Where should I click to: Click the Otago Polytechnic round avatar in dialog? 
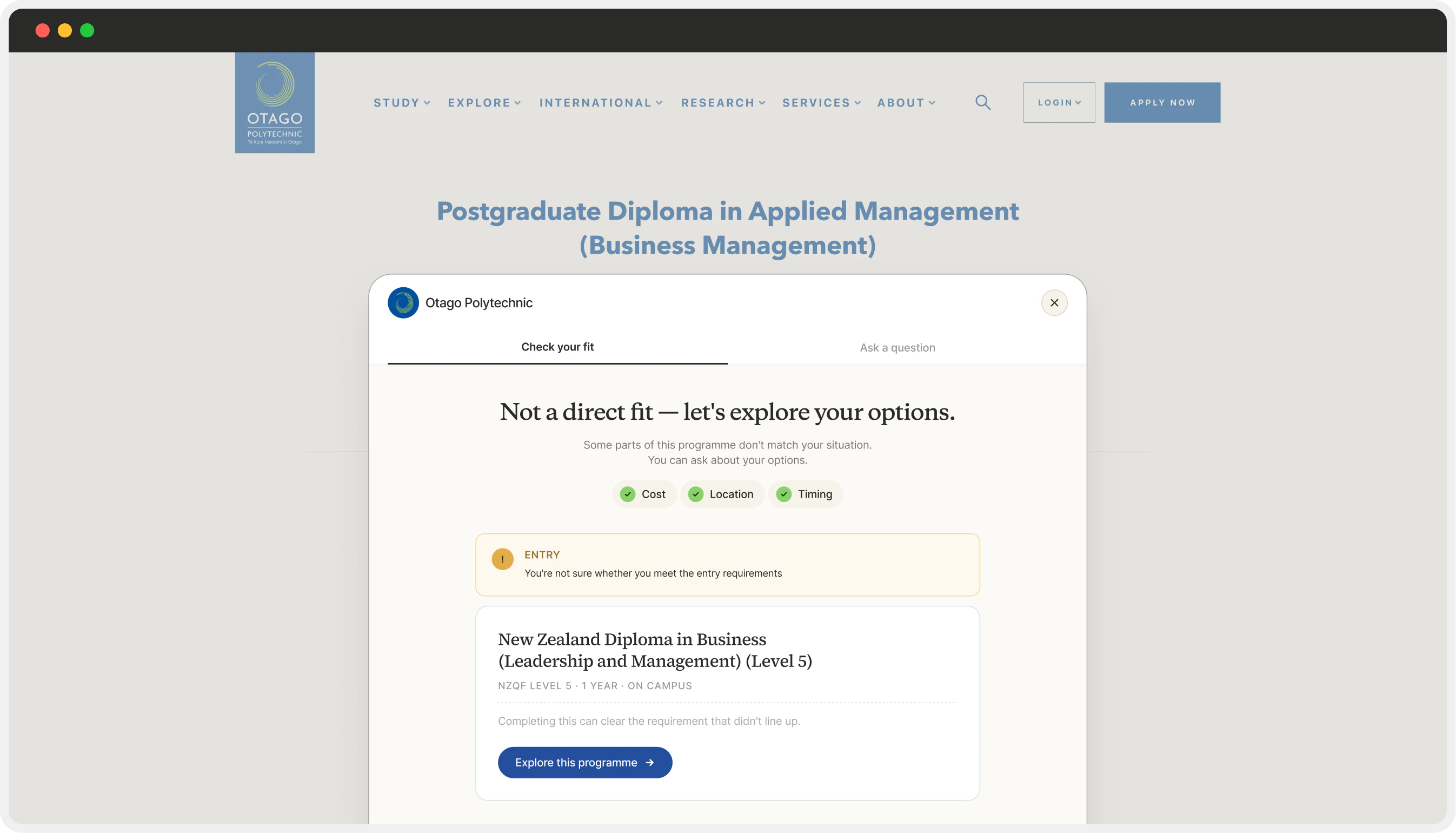pyautogui.click(x=403, y=303)
